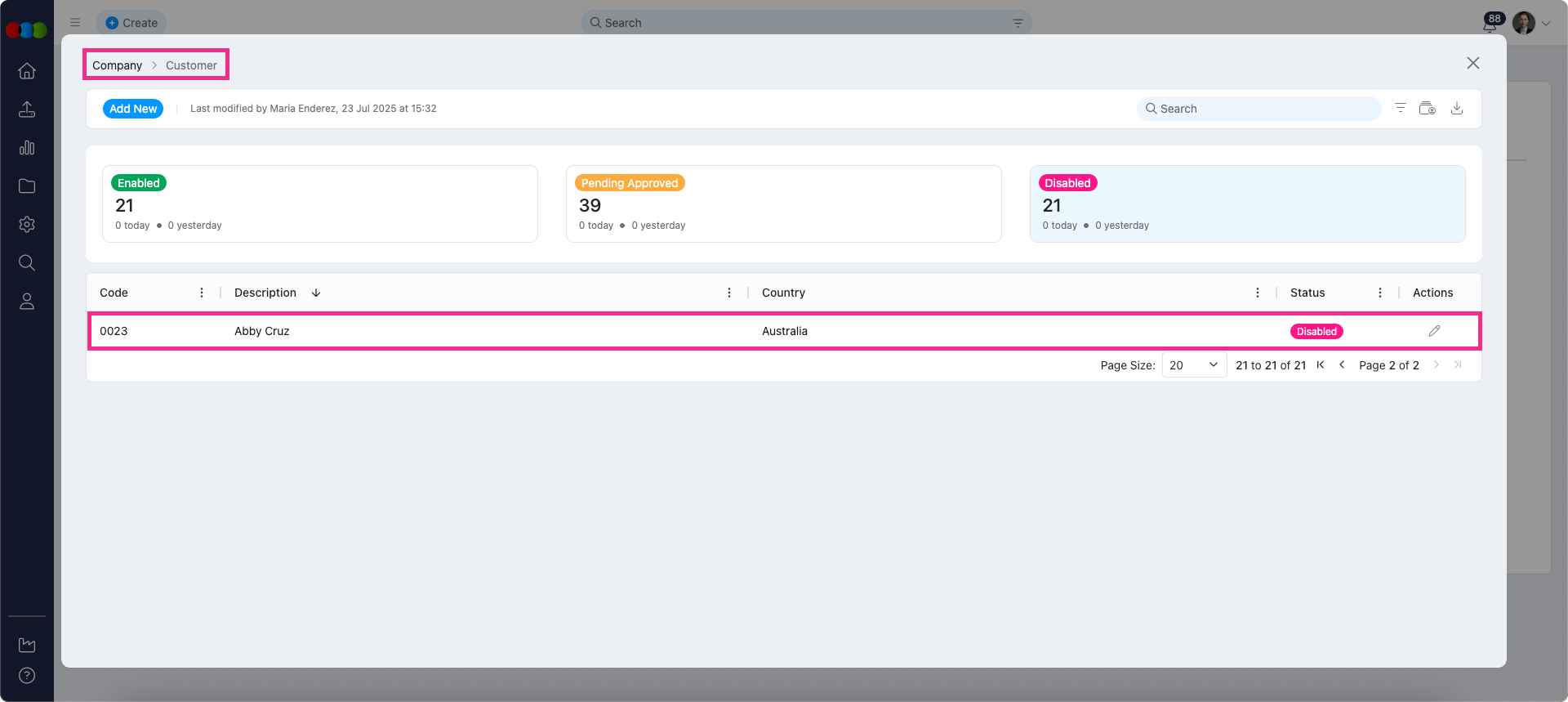This screenshot has width=1568, height=702.
Task: Open column settings icon in toolbar
Action: [x=1427, y=109]
